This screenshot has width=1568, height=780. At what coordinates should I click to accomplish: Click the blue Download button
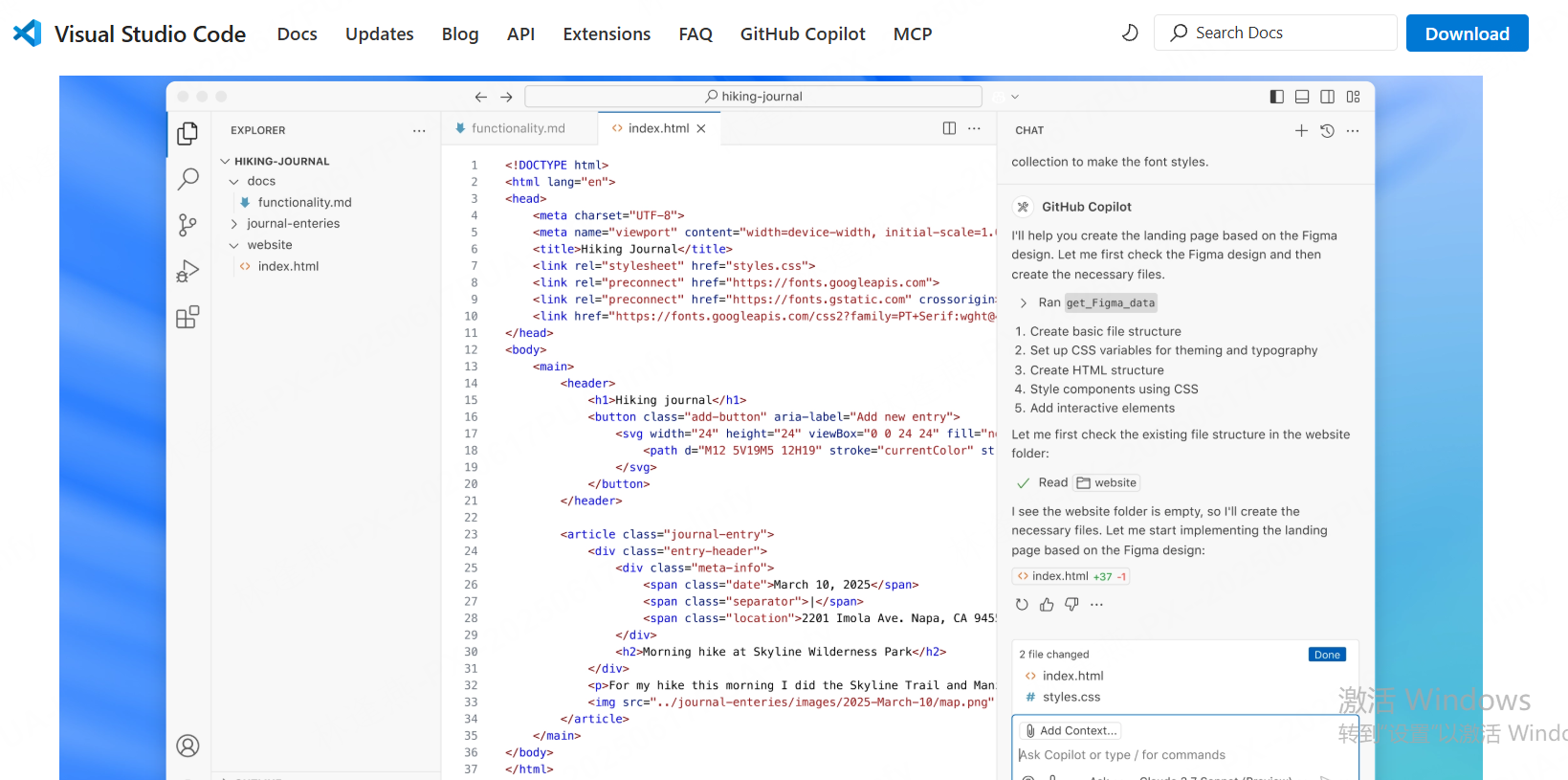(x=1467, y=33)
